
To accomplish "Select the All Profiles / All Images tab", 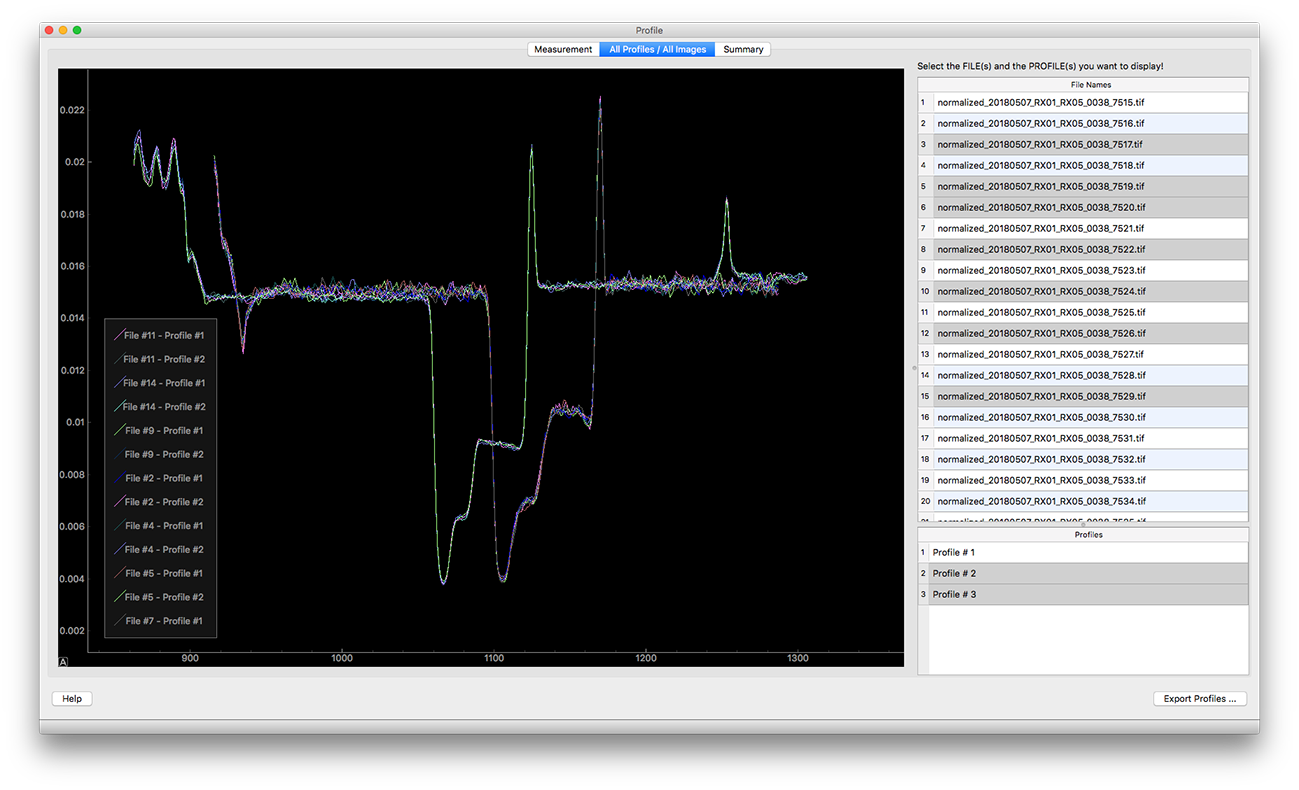I will click(657, 49).
